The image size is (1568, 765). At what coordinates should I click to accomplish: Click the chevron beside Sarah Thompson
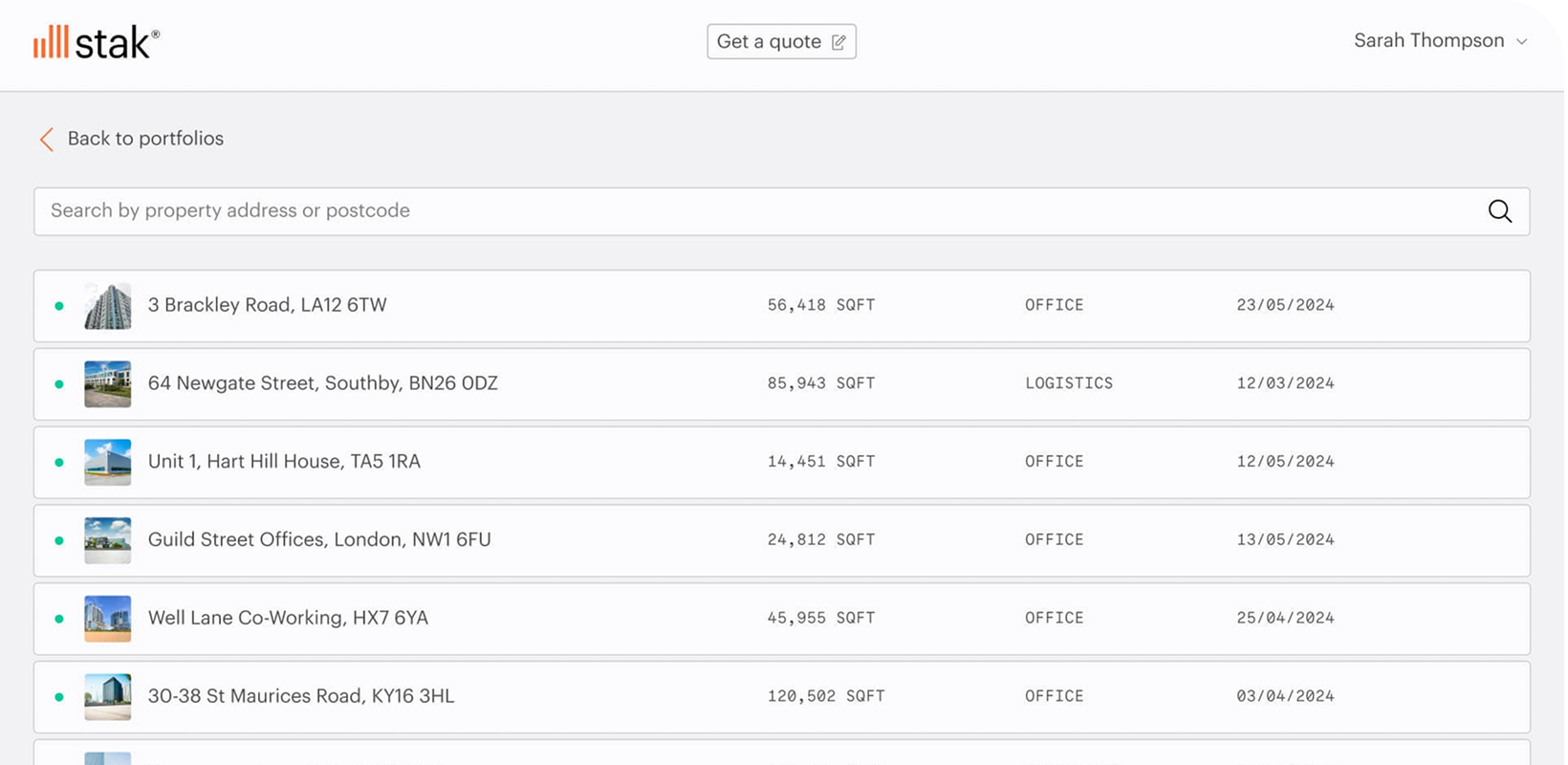pyautogui.click(x=1522, y=42)
